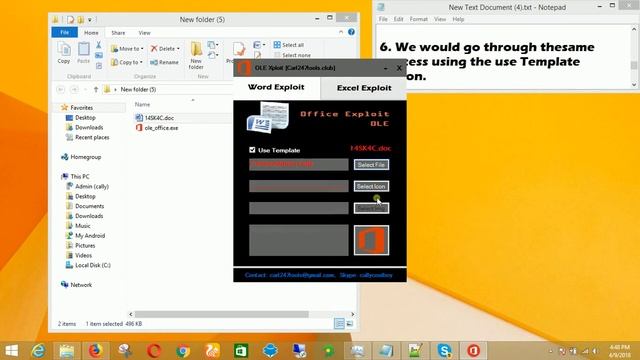This screenshot has width=640, height=360.
Task: Open the Windows Store taskbar icon
Action: (241, 351)
